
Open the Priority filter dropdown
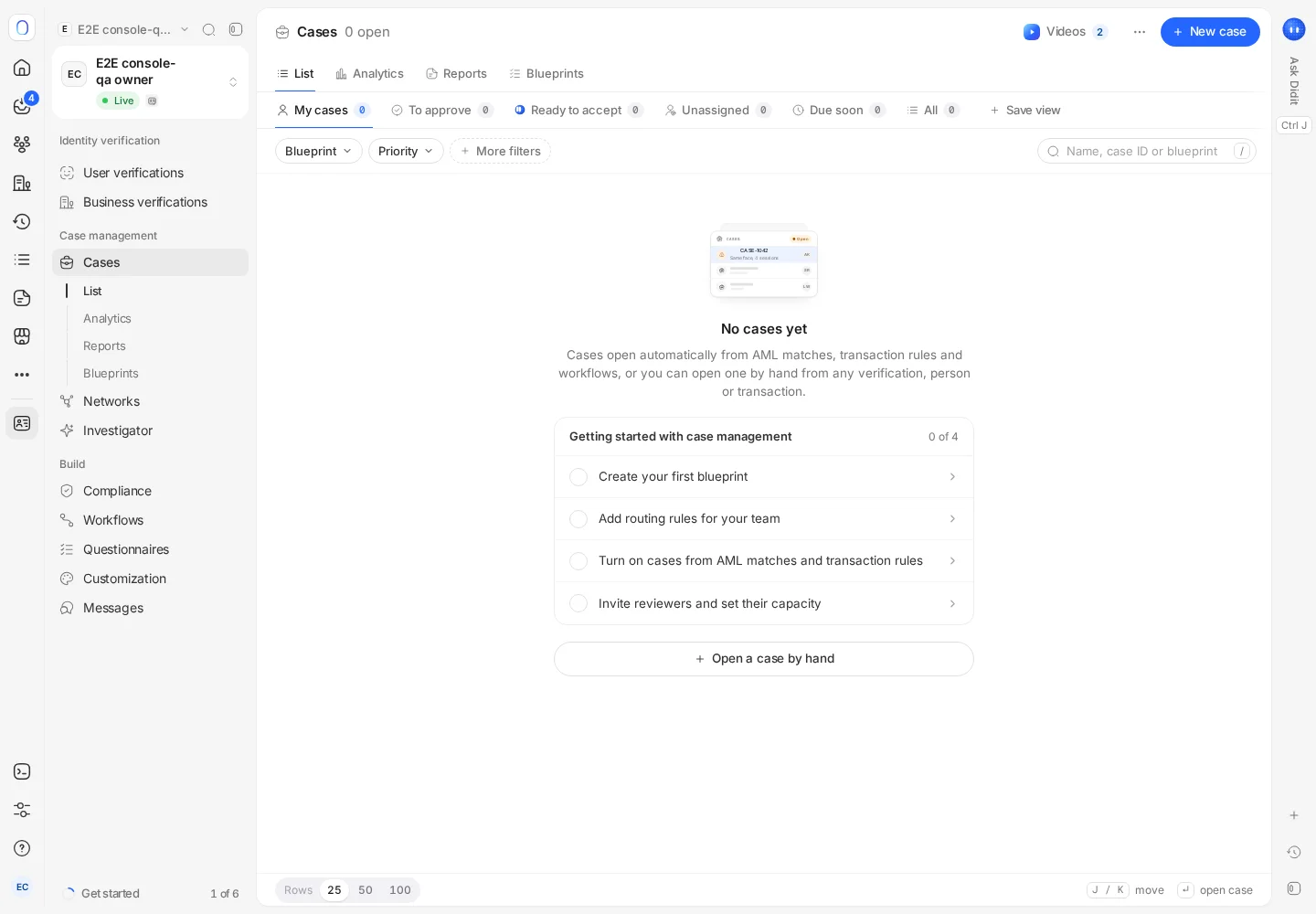point(406,151)
